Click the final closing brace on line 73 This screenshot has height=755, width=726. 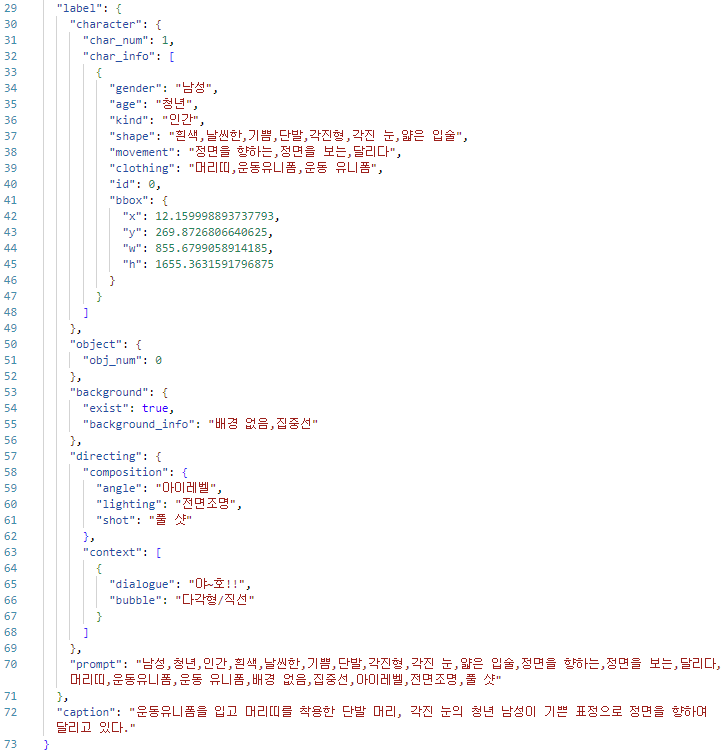tap(46, 744)
